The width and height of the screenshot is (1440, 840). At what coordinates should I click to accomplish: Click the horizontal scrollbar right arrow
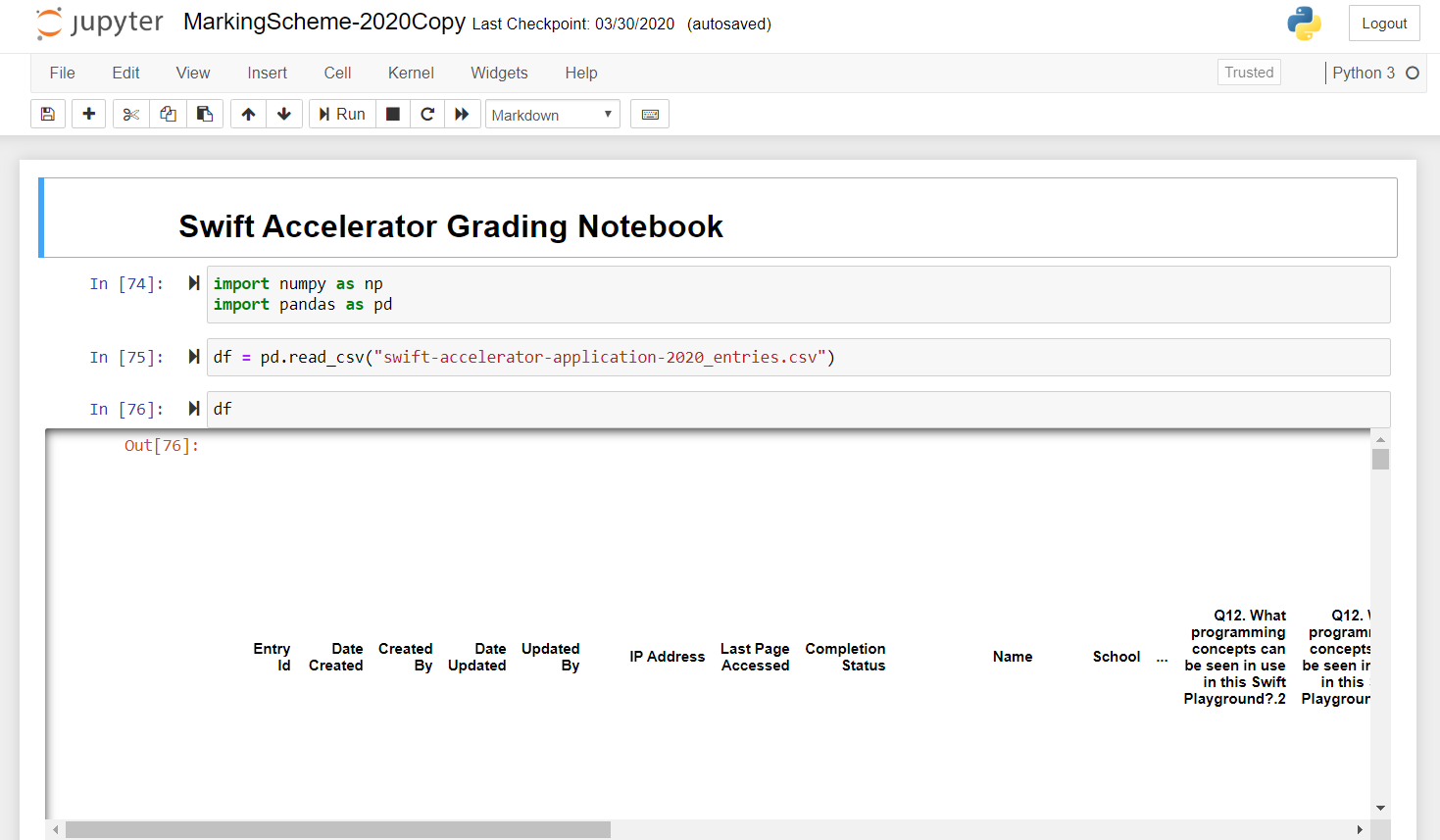(1360, 830)
